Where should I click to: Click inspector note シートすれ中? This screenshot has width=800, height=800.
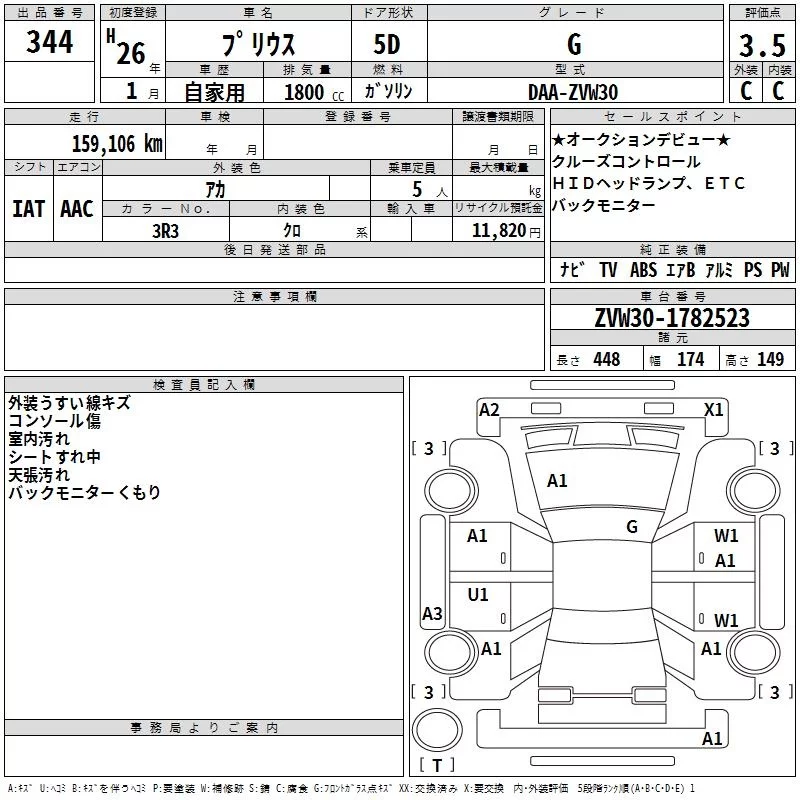click(55, 457)
